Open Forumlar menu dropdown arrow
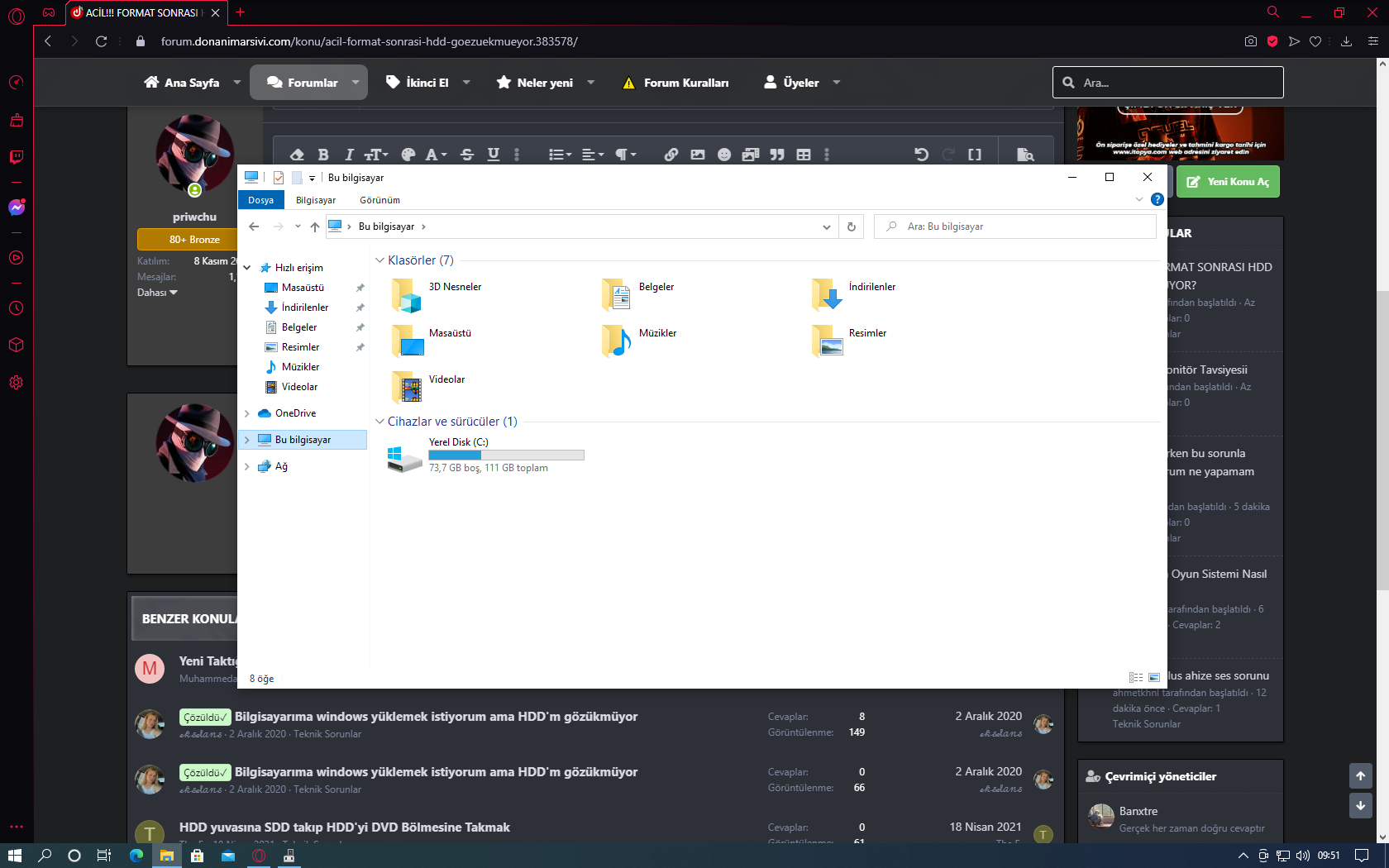Screen dimensions: 1389x868 coord(356,83)
